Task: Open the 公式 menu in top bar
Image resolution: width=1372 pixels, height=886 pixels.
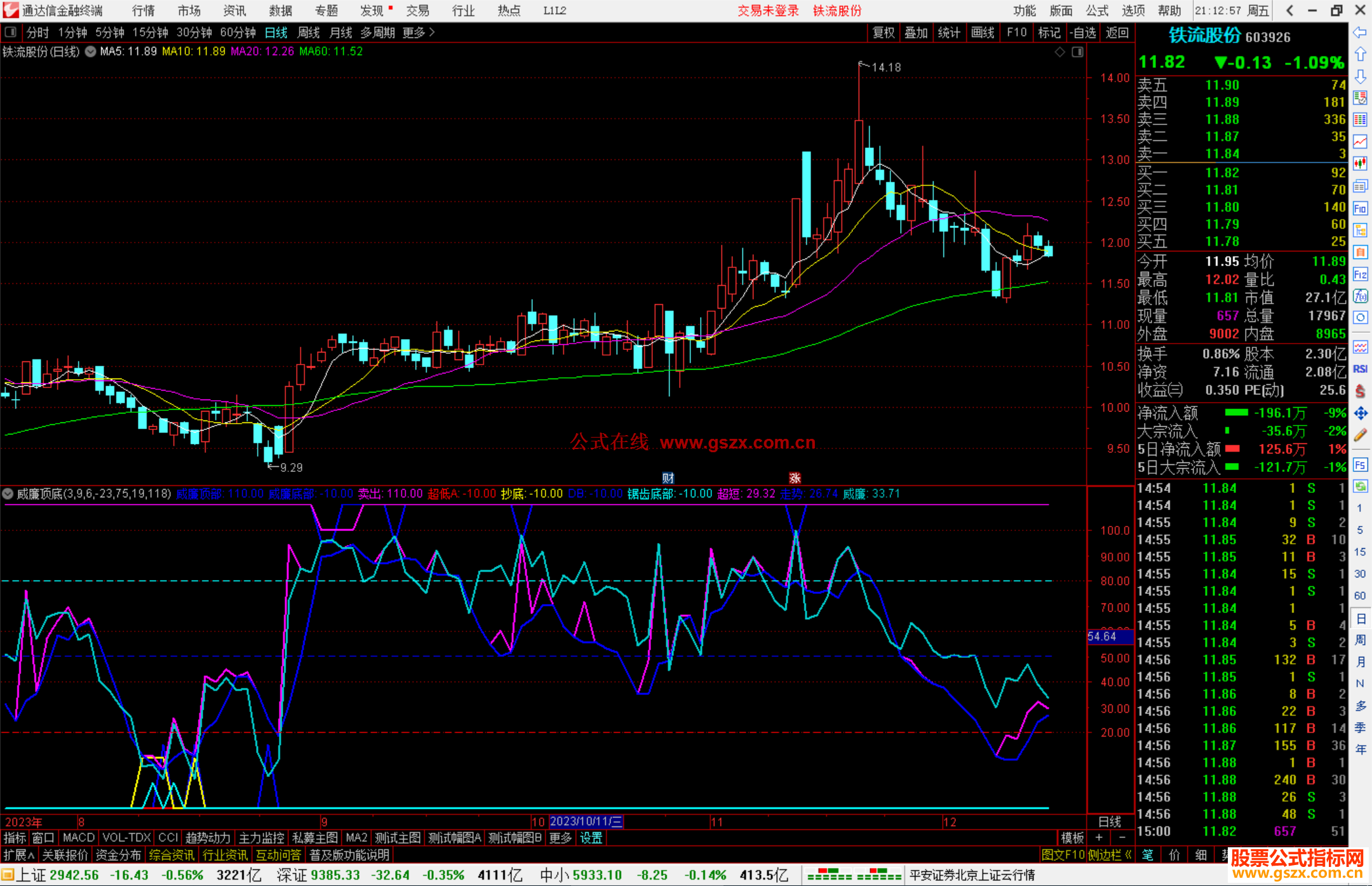Action: [1096, 10]
